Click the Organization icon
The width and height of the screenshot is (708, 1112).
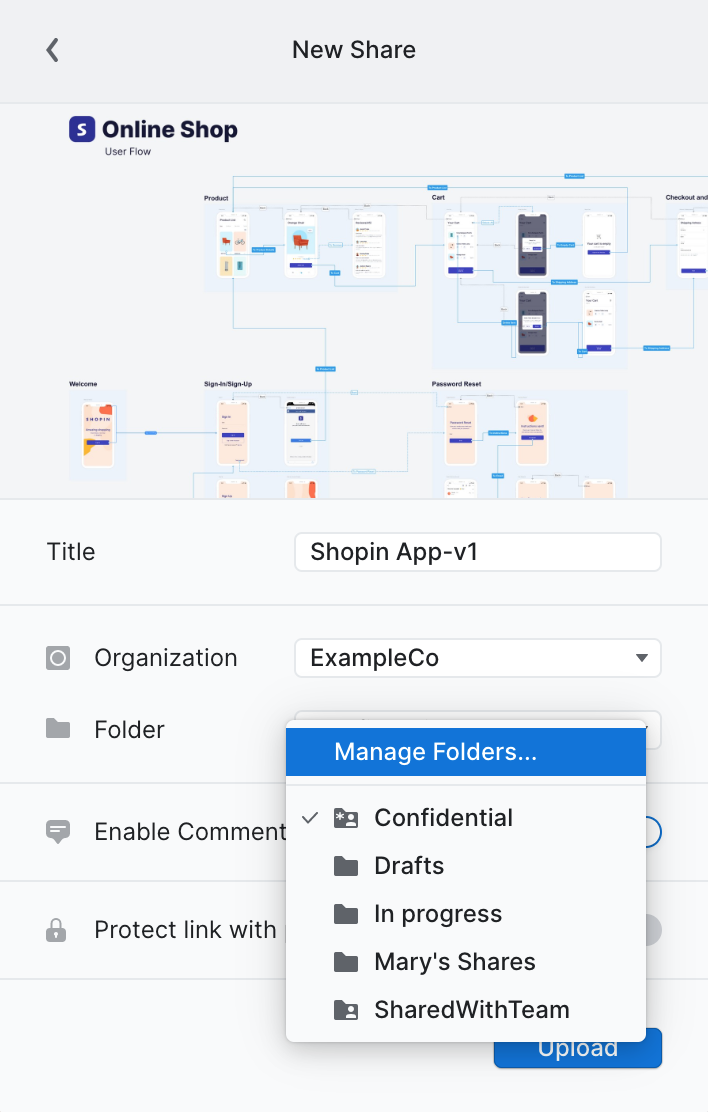tap(58, 658)
